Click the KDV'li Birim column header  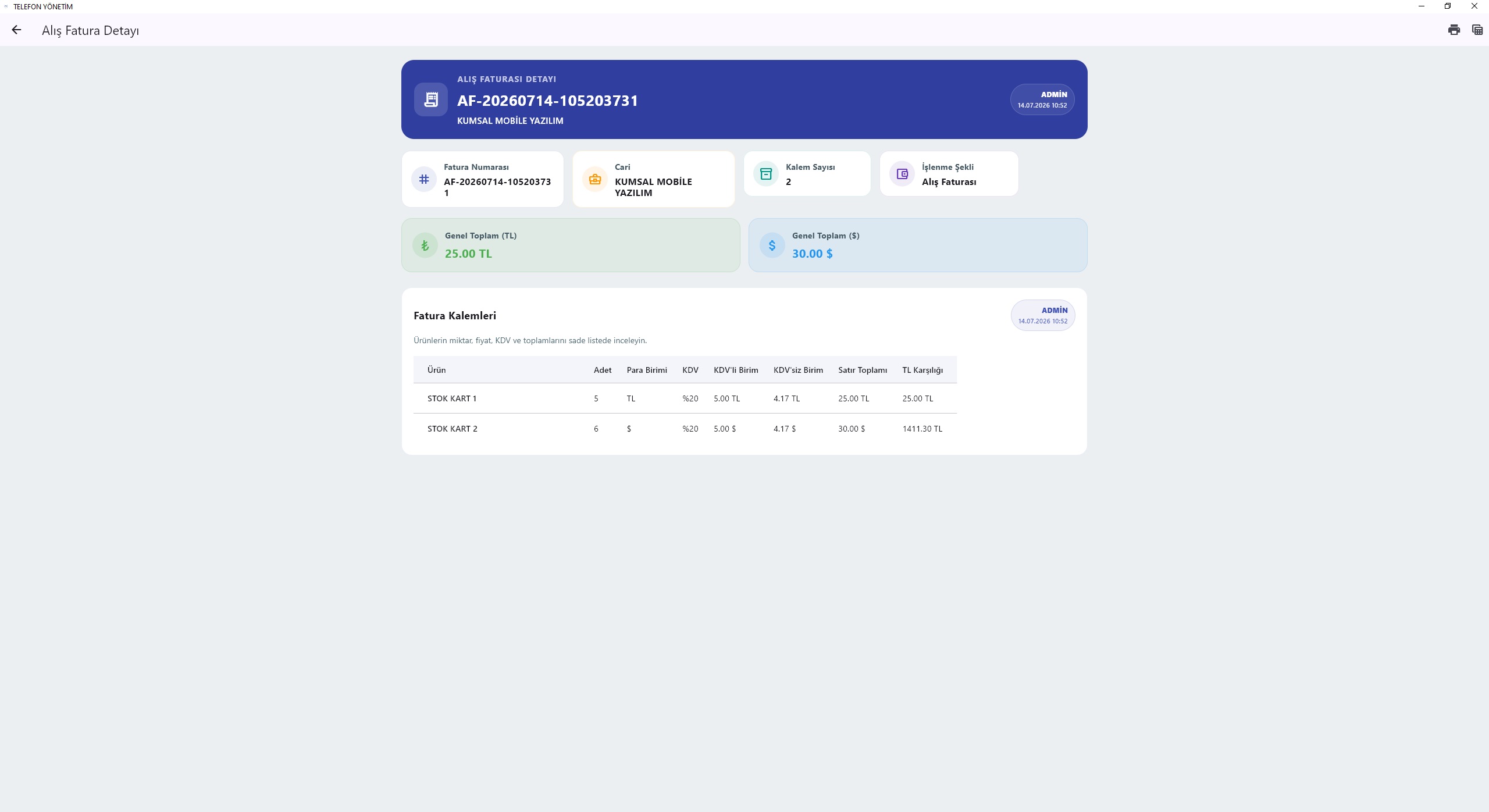coord(736,370)
